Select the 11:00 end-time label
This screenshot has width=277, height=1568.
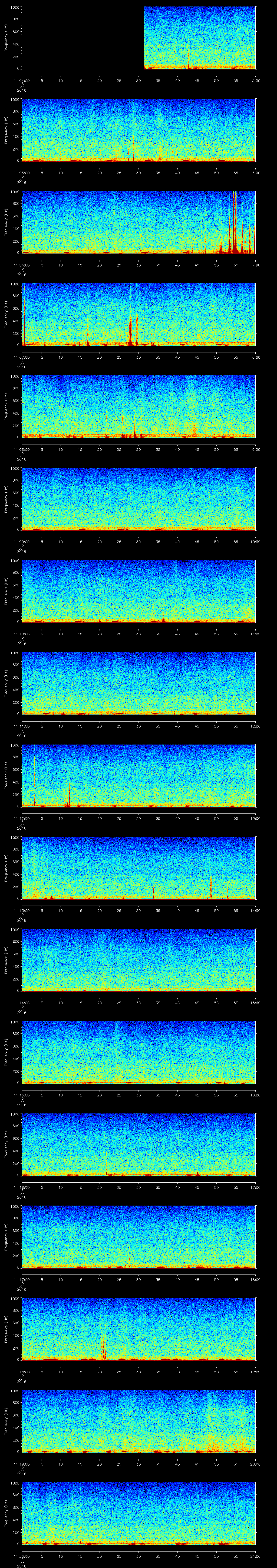[255, 634]
